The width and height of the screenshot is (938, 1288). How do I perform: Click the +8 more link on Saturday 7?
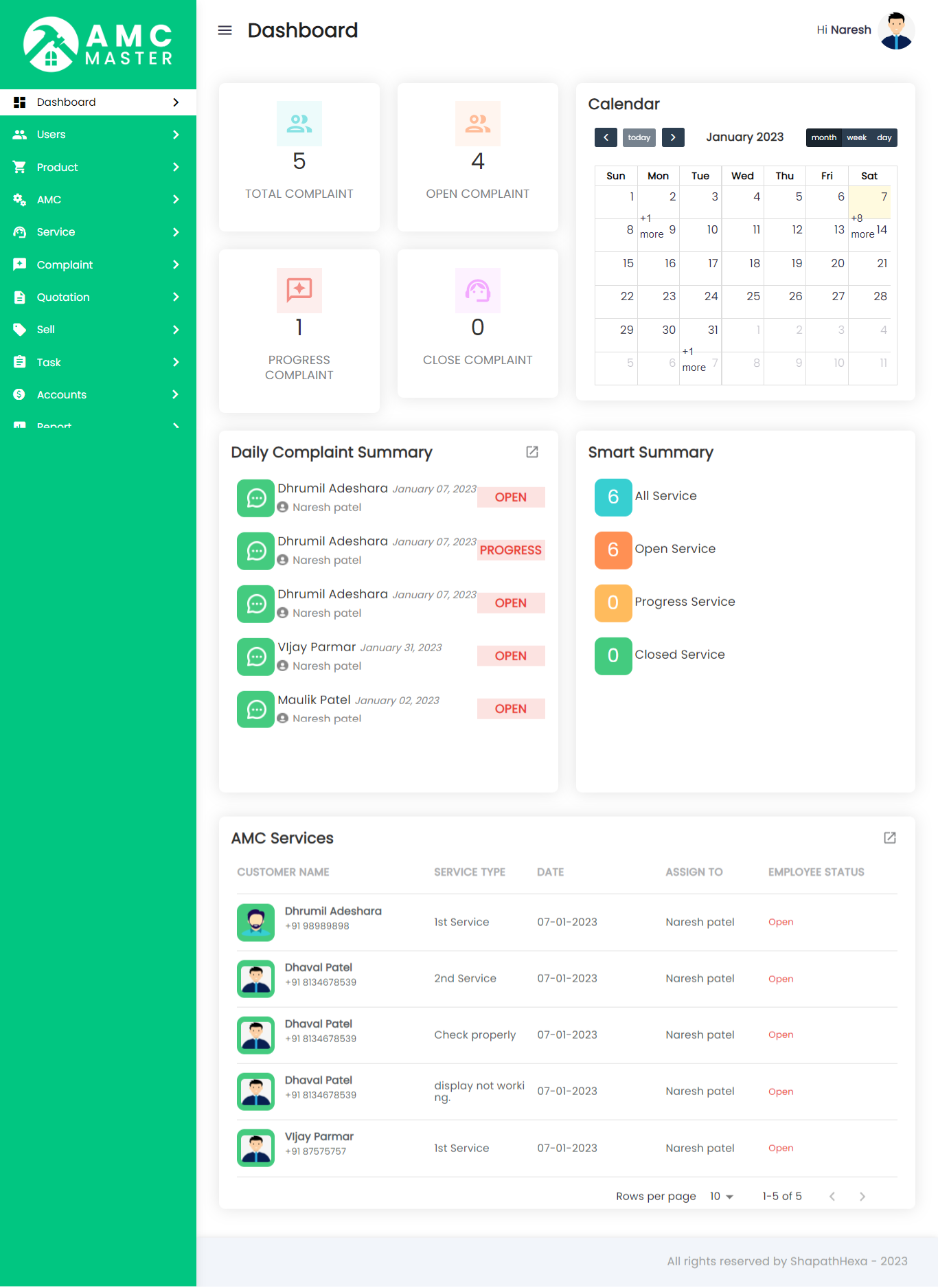(862, 227)
